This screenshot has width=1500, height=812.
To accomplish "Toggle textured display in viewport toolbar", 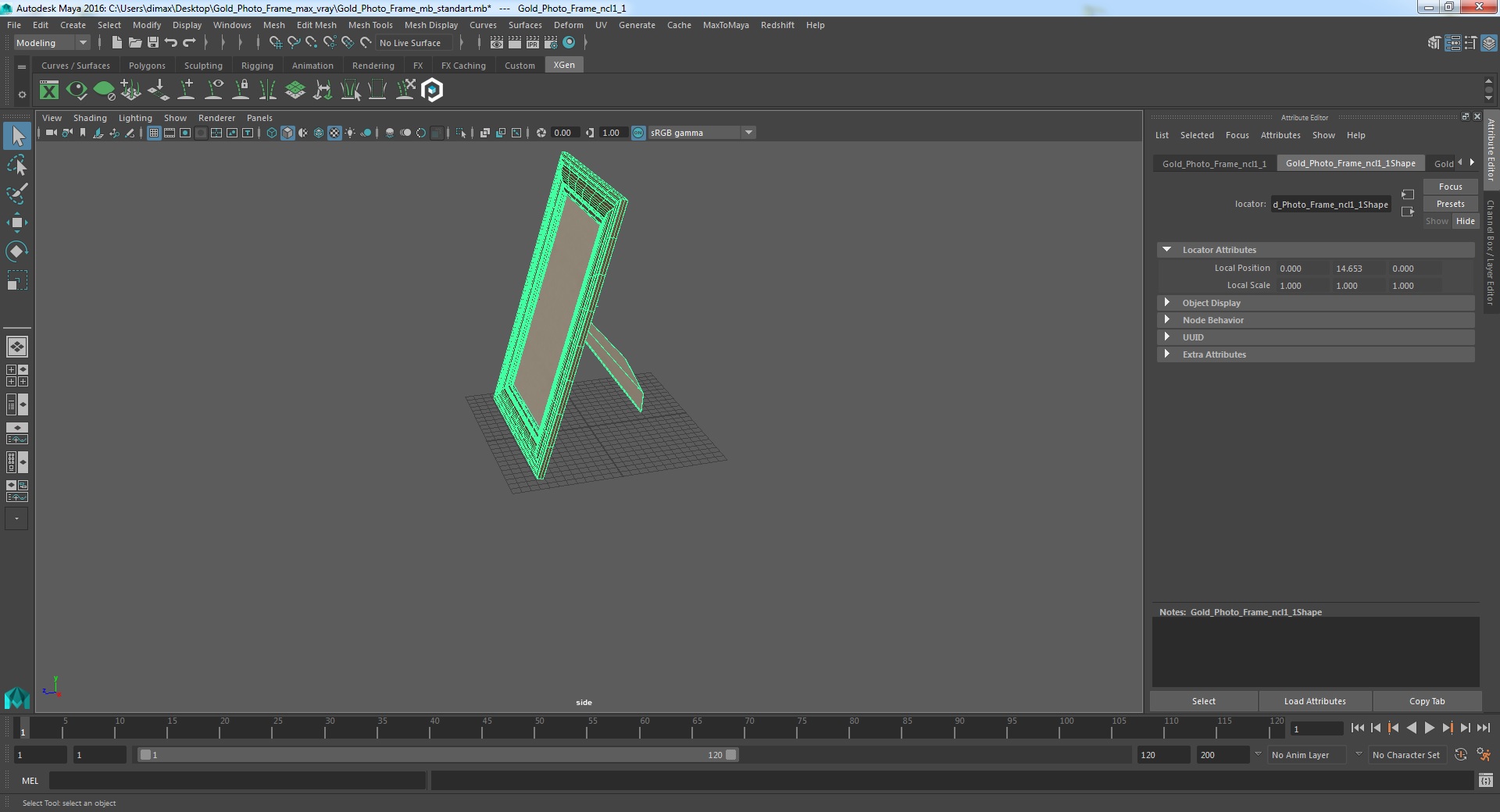I will pos(334,133).
